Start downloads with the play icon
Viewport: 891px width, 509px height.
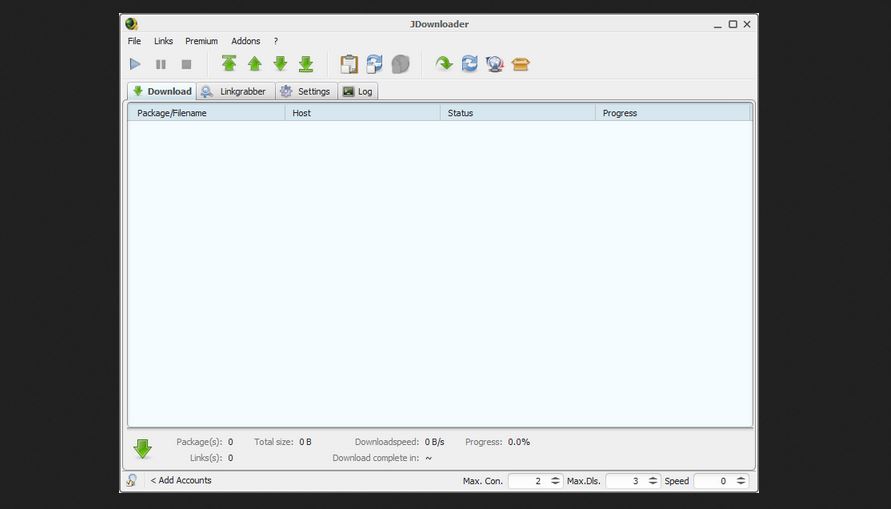[135, 64]
